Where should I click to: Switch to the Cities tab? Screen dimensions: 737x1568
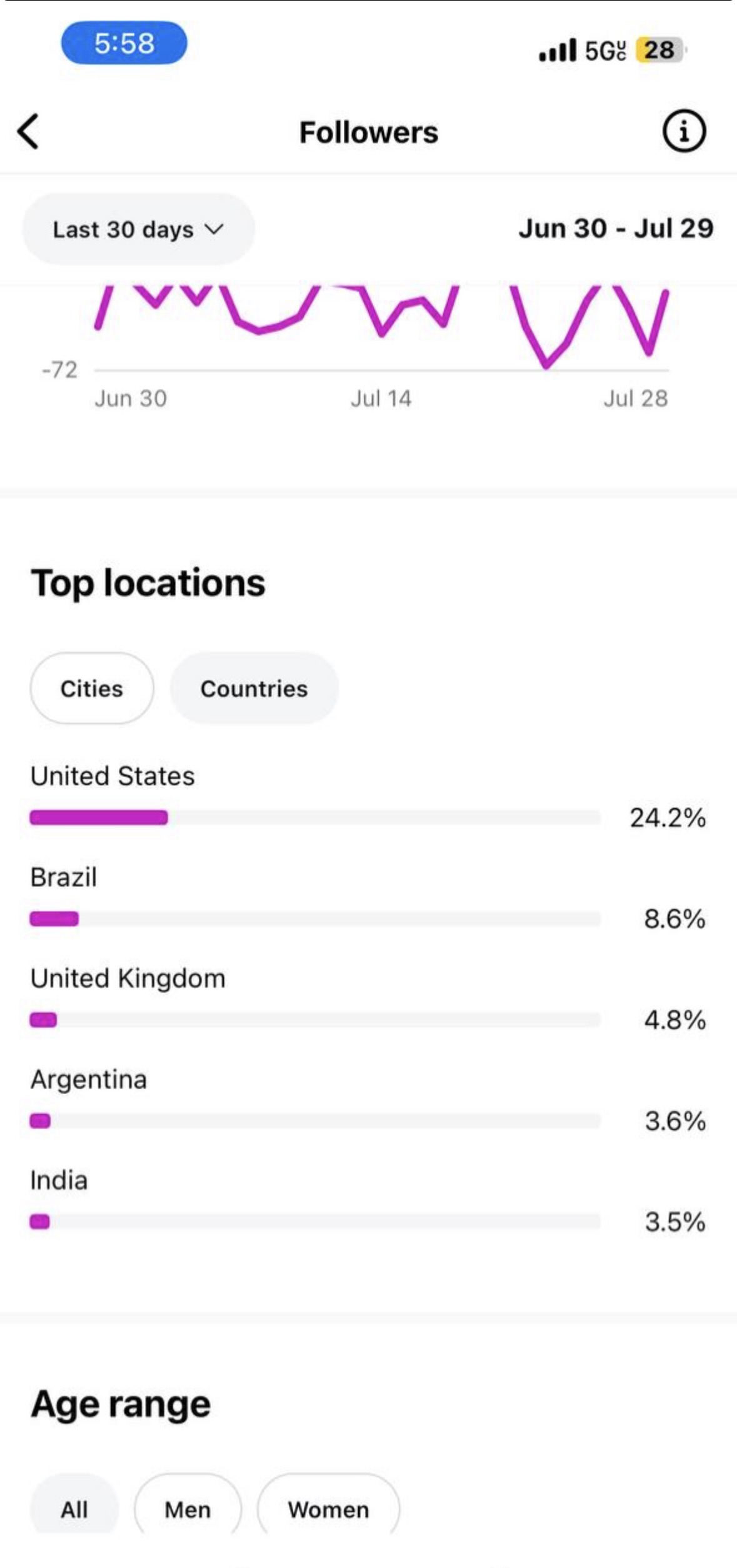coord(92,688)
